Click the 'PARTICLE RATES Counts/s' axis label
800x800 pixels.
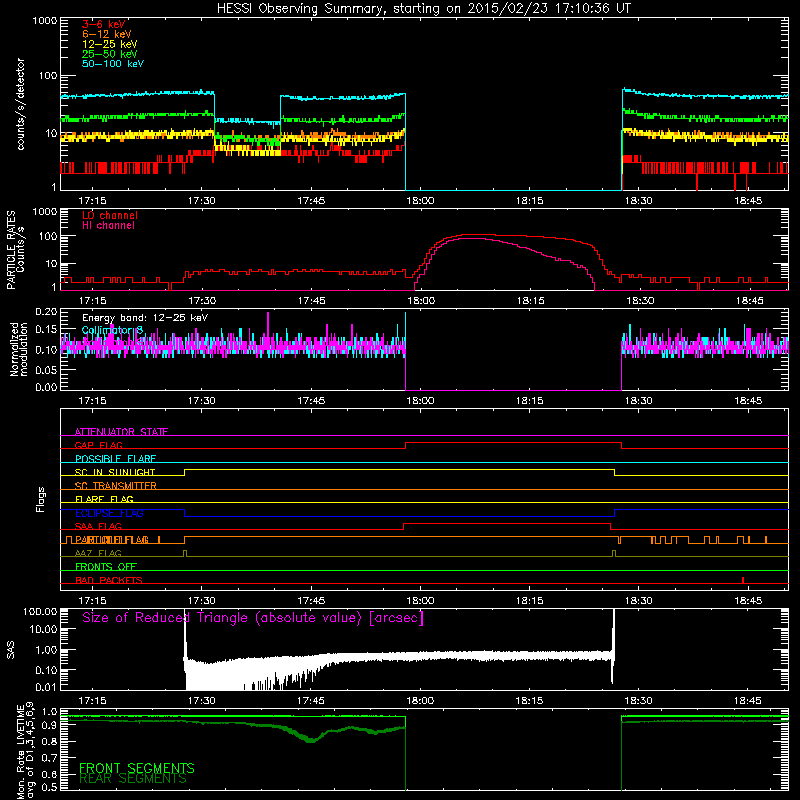coord(15,250)
